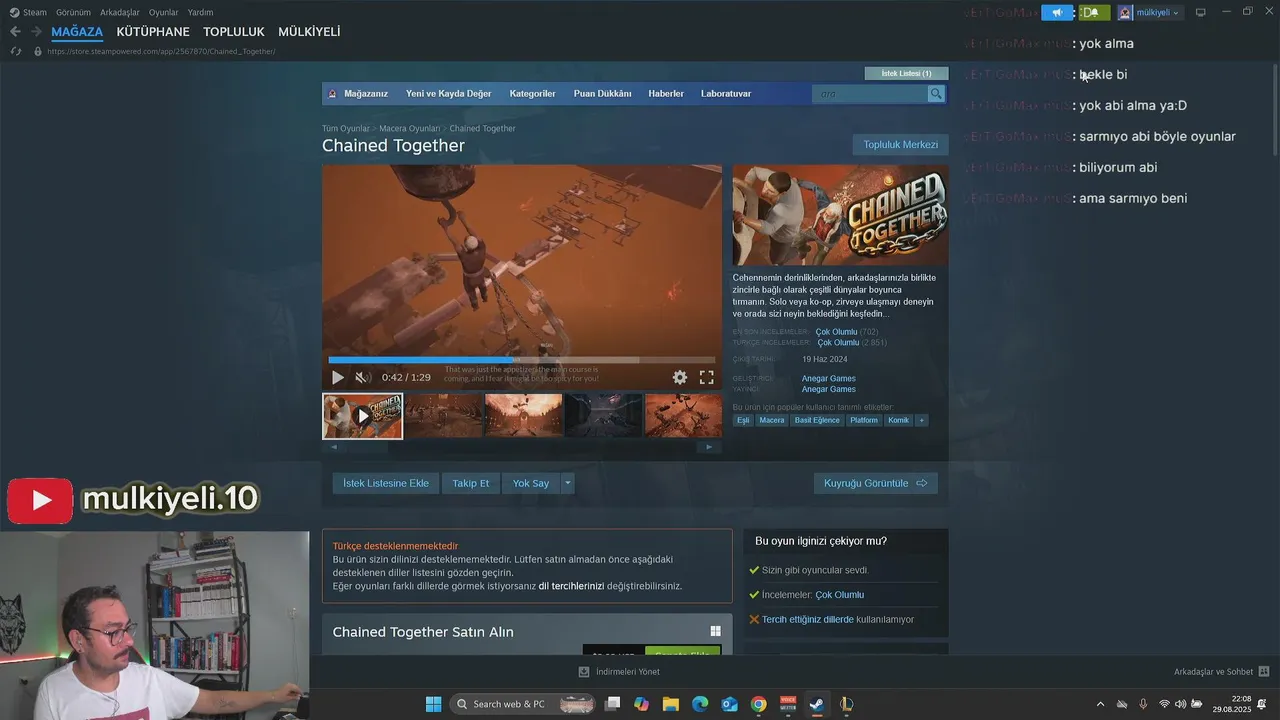Click the store search magnifier icon

936,93
